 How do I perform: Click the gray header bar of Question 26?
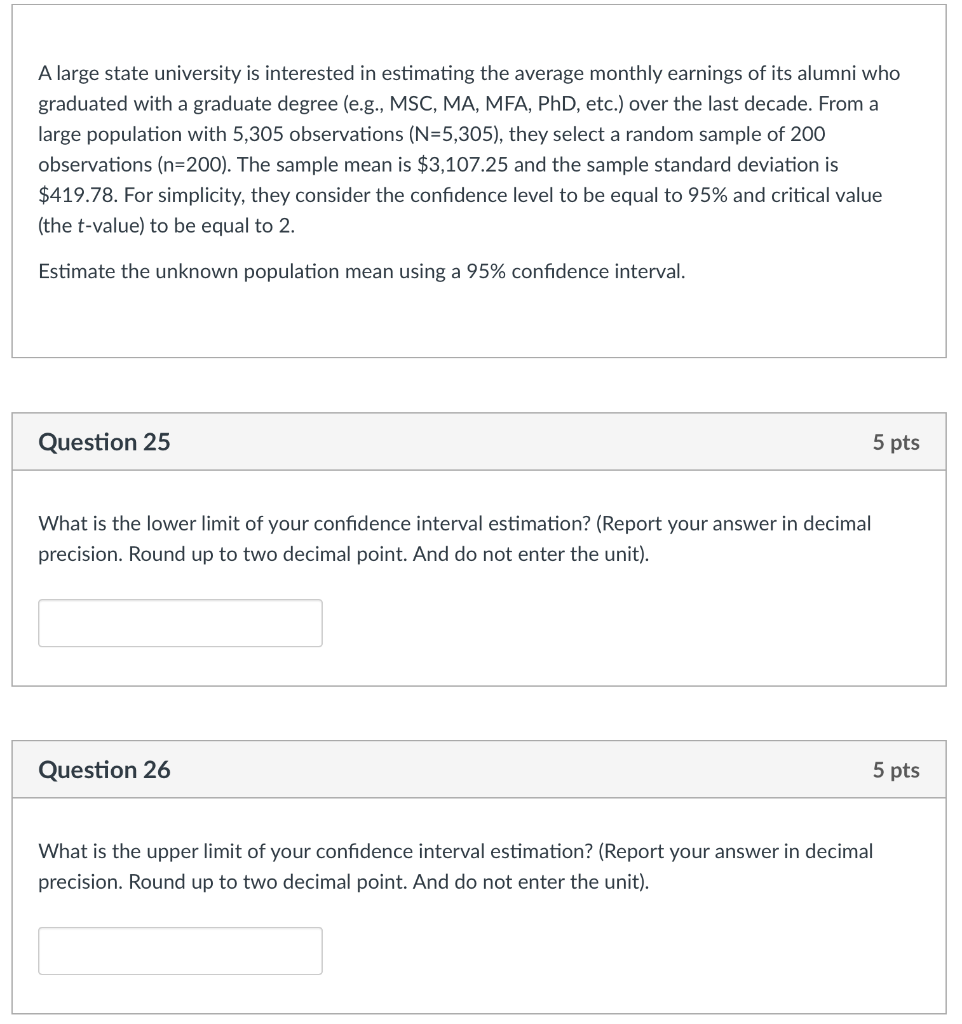pyautogui.click(x=480, y=770)
